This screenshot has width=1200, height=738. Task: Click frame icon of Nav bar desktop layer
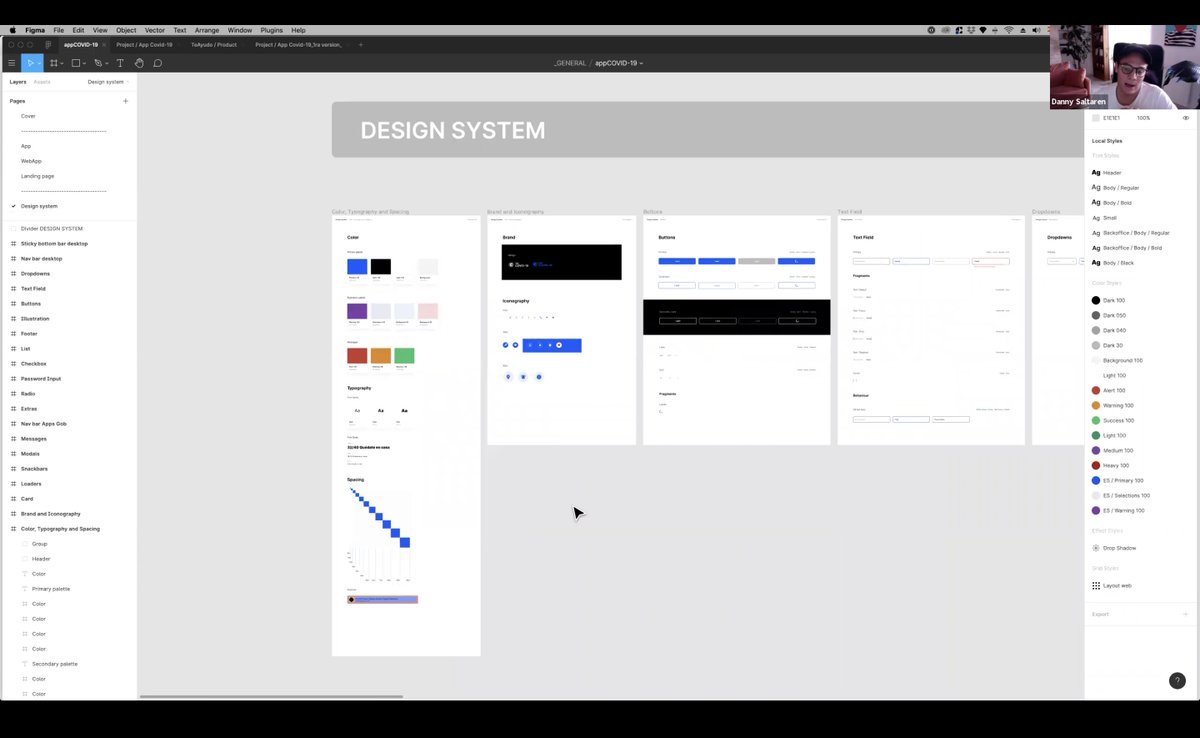(x=13, y=258)
